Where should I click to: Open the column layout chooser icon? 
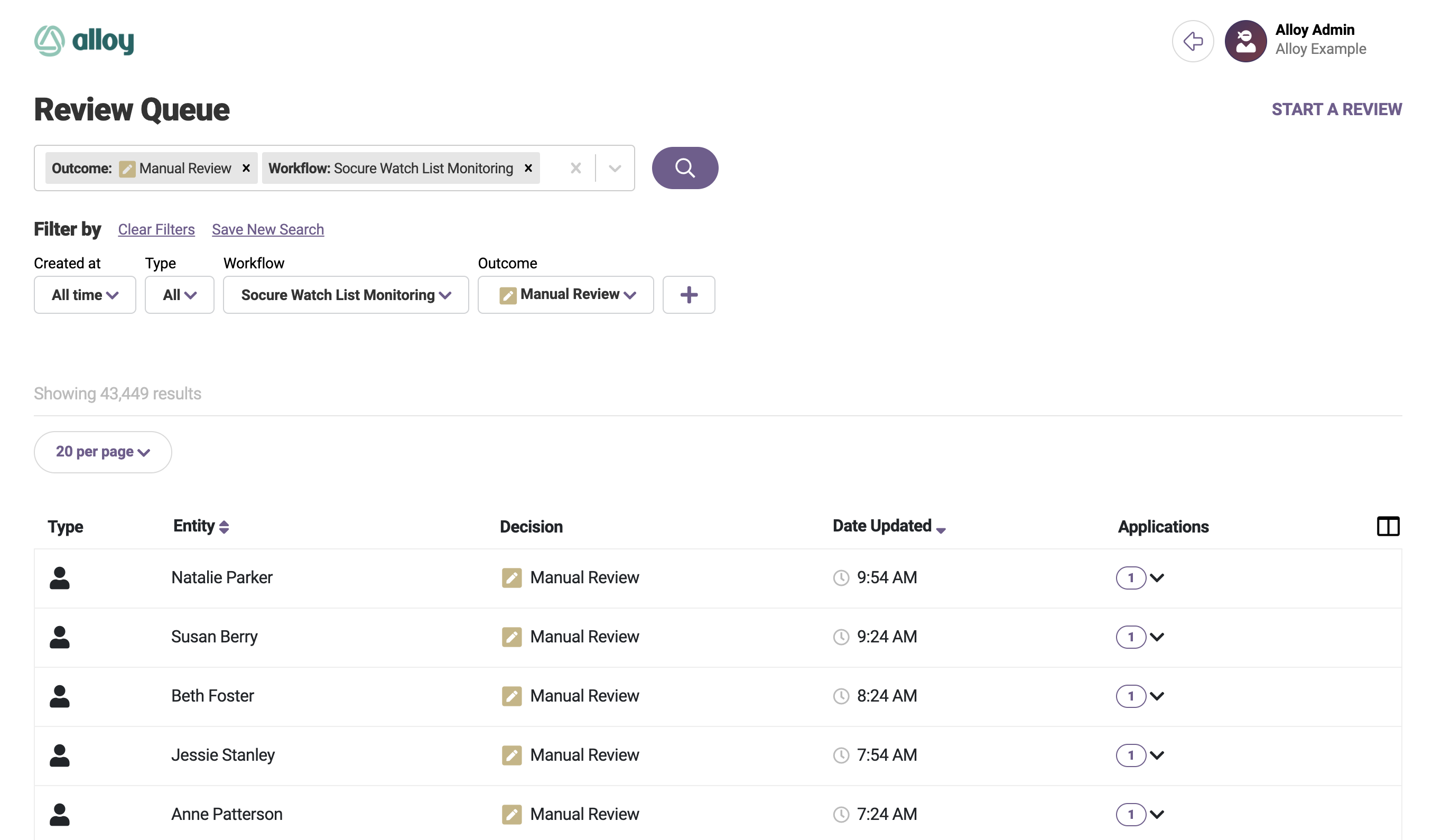pos(1388,526)
